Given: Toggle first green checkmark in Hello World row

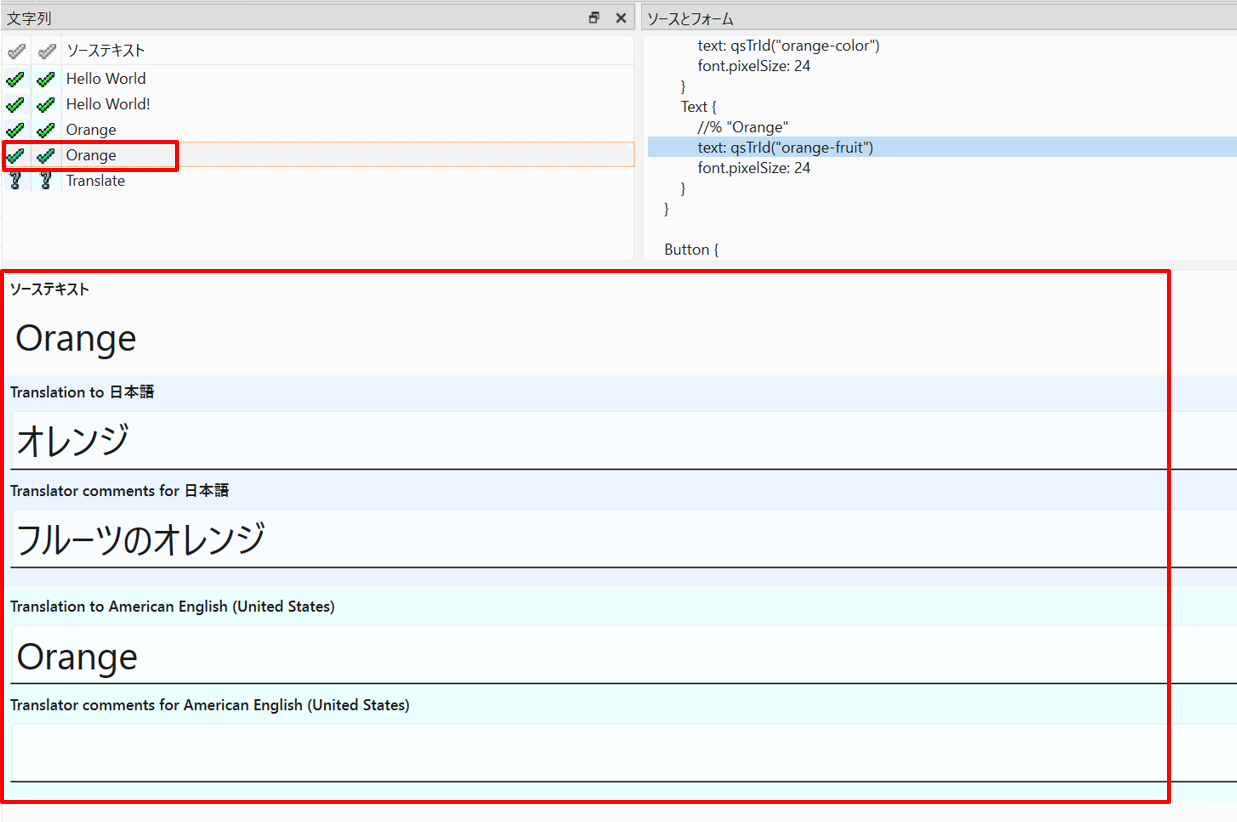Looking at the screenshot, I should point(16,79).
